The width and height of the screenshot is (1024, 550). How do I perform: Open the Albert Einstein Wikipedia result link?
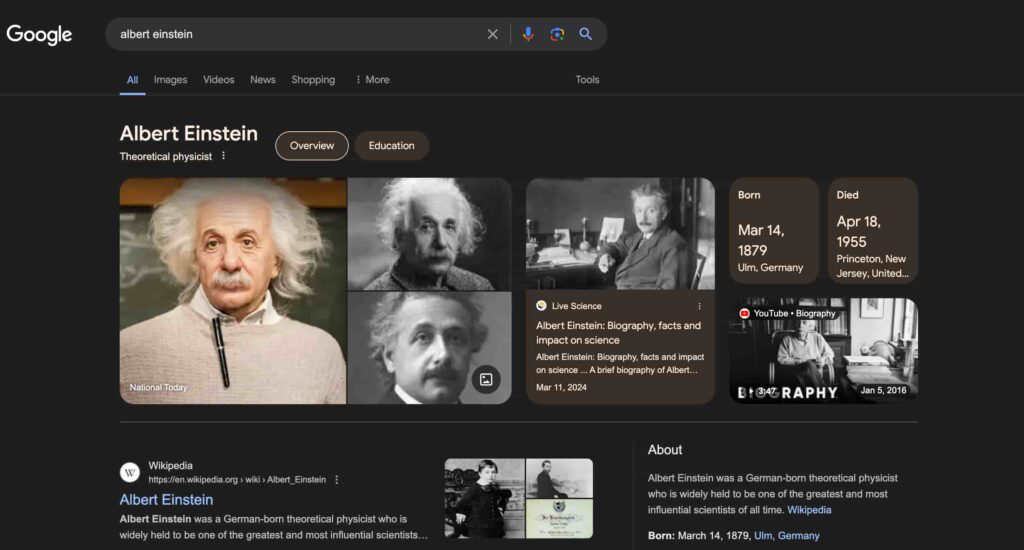coord(166,499)
